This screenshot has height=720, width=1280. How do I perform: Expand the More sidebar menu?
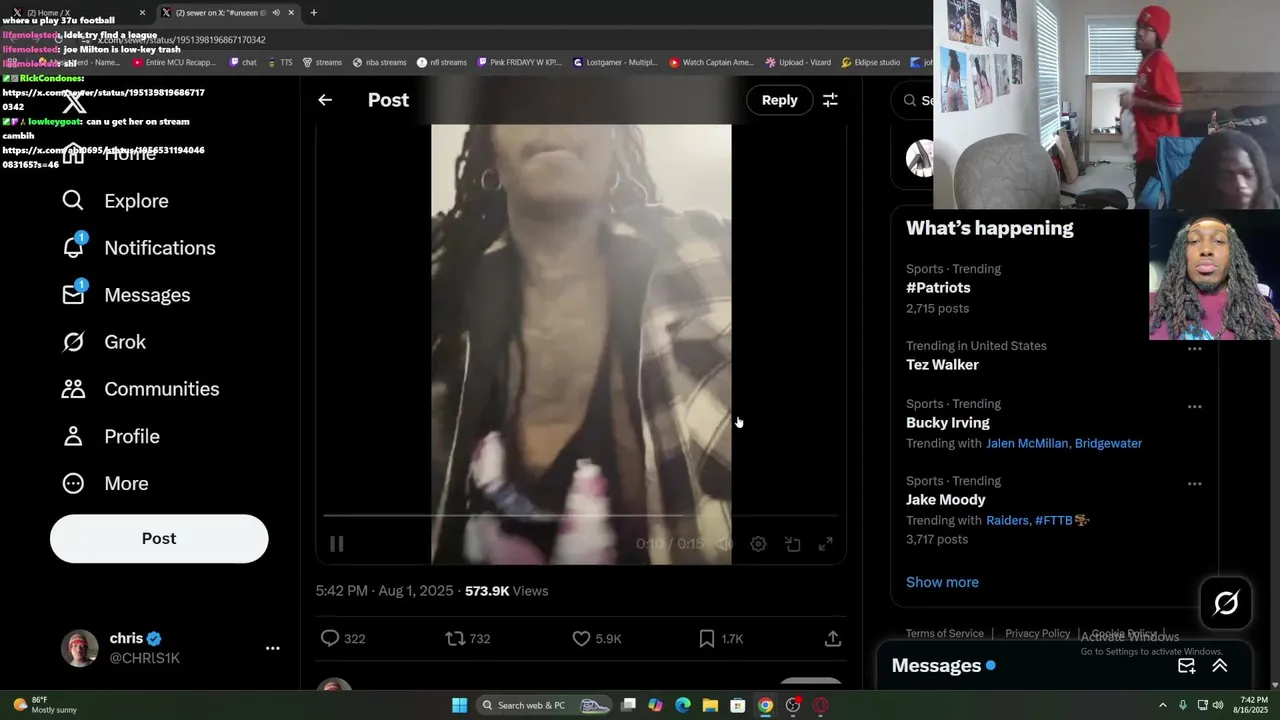126,483
